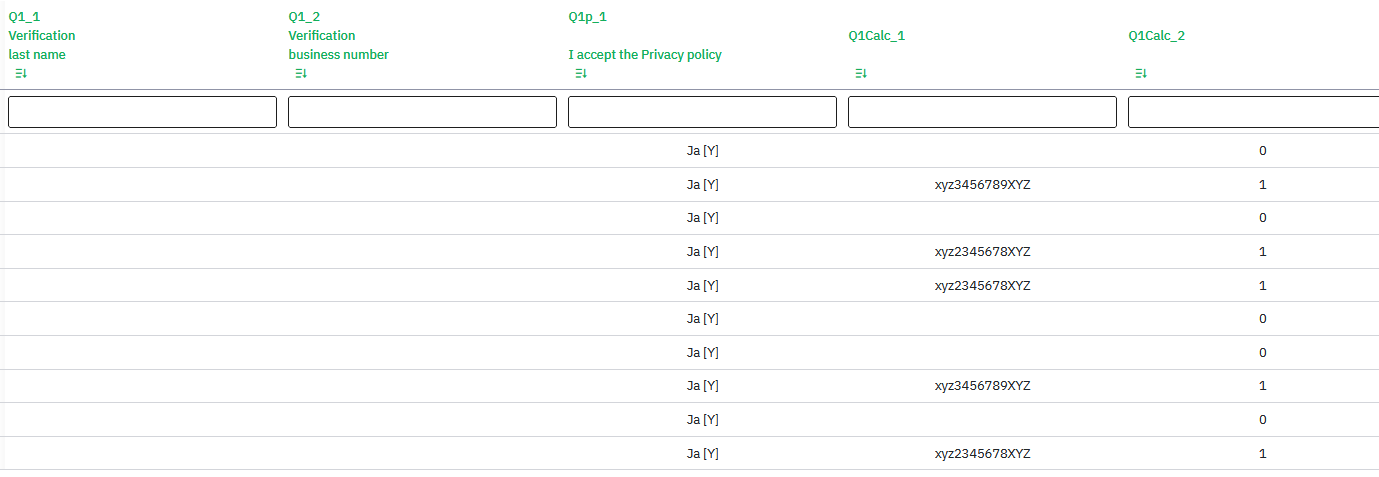Select the Q1_2 Verification business number header
This screenshot has height=477, width=1379.
(338, 36)
